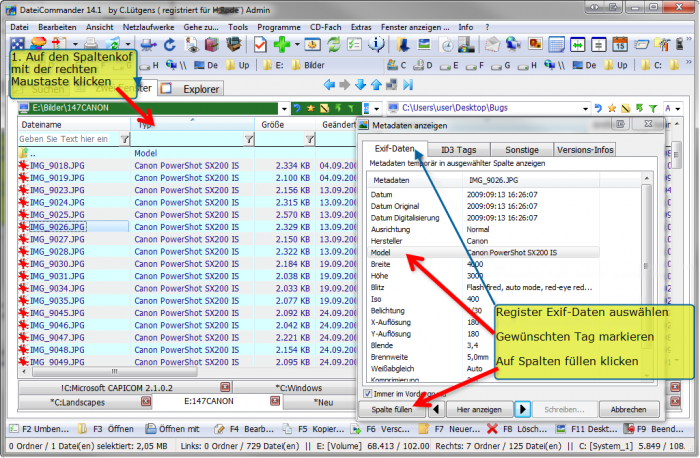Click the filter funnel in Dateiname column

point(124,140)
